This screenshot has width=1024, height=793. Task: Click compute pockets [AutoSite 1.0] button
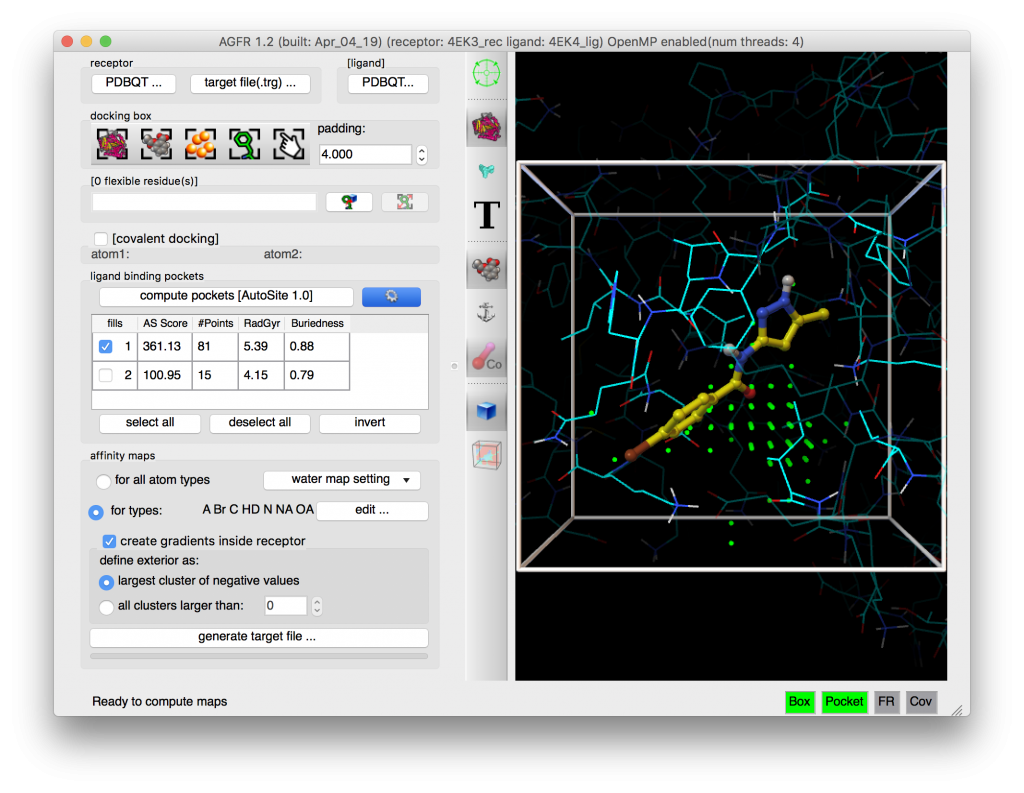225,296
